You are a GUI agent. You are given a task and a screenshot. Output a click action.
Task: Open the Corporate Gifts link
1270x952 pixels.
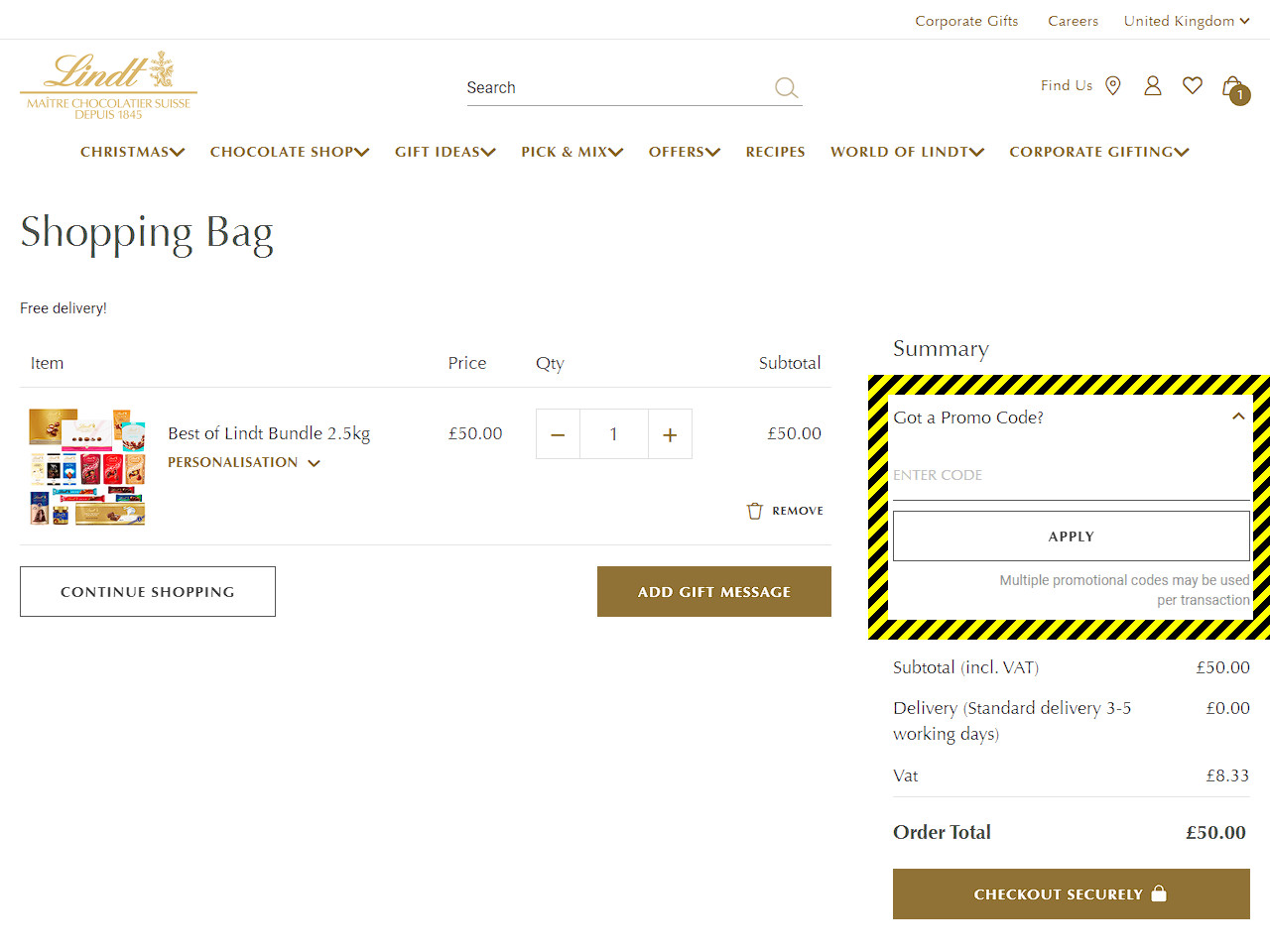click(966, 21)
